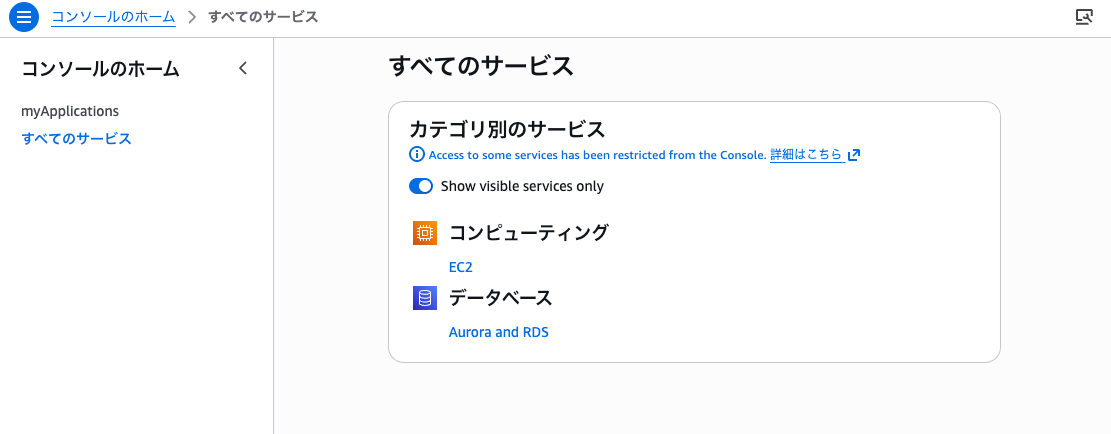
Task: Click the monitor-with-wrench icon in top right
Action: coord(1083,17)
